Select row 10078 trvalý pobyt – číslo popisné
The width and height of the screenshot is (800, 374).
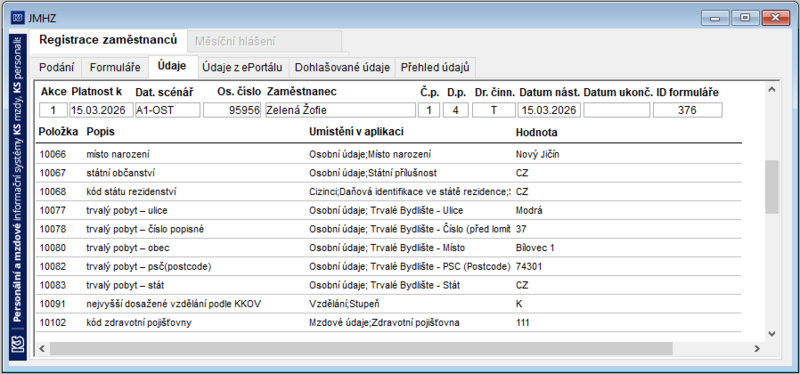pyautogui.click(x=388, y=229)
